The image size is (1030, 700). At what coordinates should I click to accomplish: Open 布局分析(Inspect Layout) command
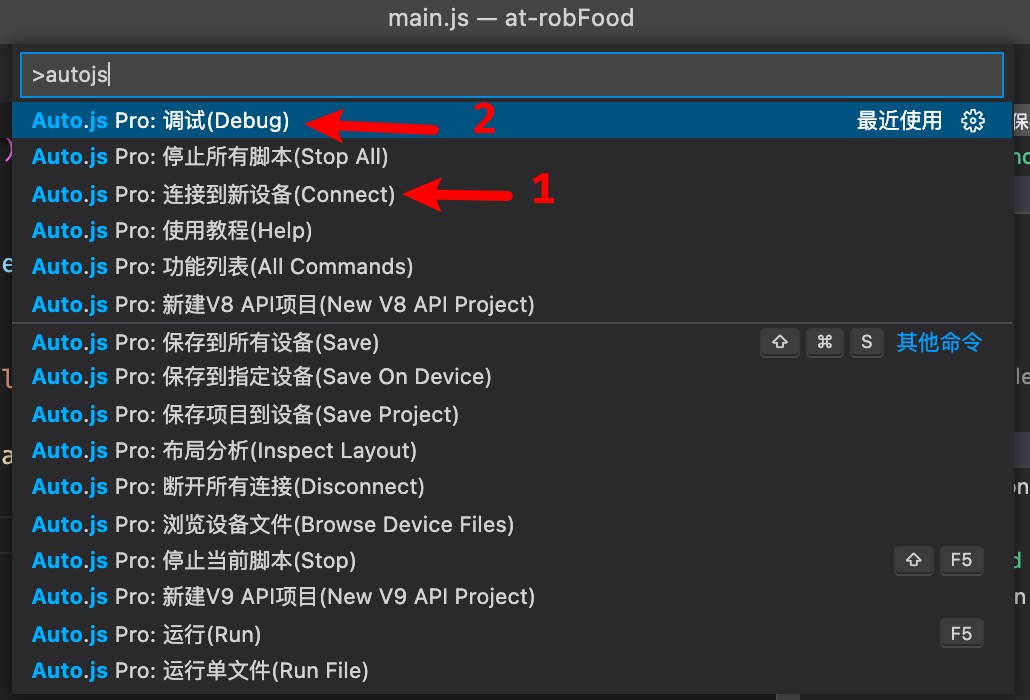point(512,450)
